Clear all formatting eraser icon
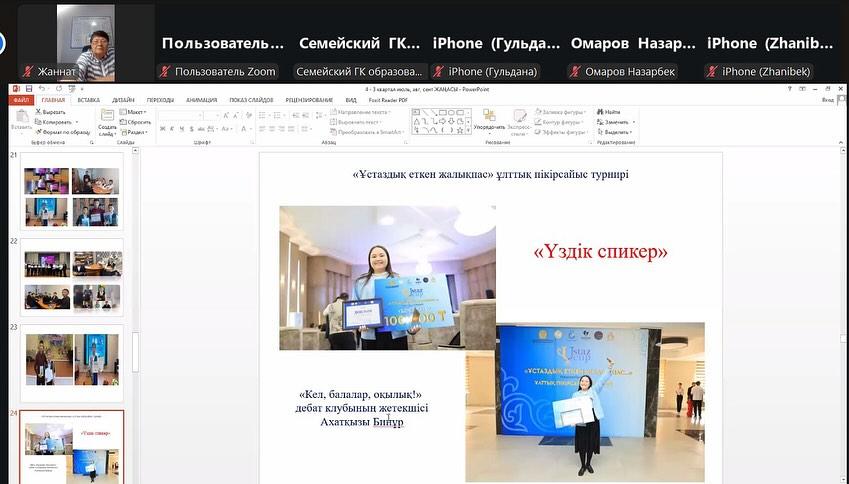The height and width of the screenshot is (484, 849). click(x=249, y=115)
